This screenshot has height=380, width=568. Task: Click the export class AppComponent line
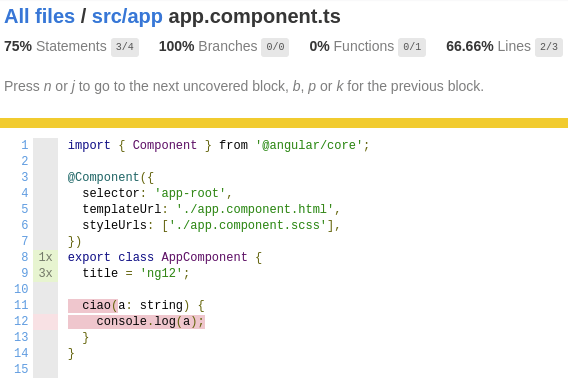pyautogui.click(x=165, y=257)
